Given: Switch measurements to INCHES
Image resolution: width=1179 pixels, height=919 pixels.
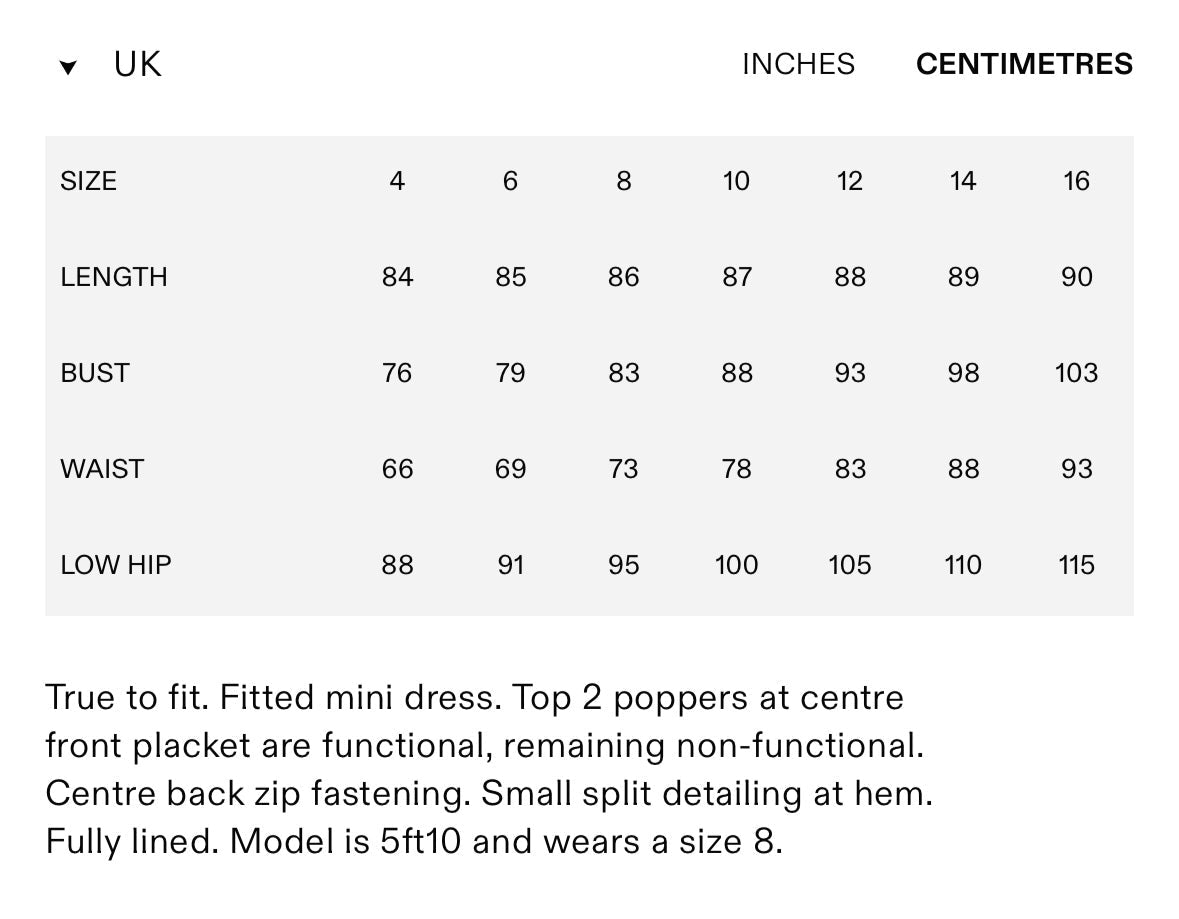Looking at the screenshot, I should (x=798, y=65).
